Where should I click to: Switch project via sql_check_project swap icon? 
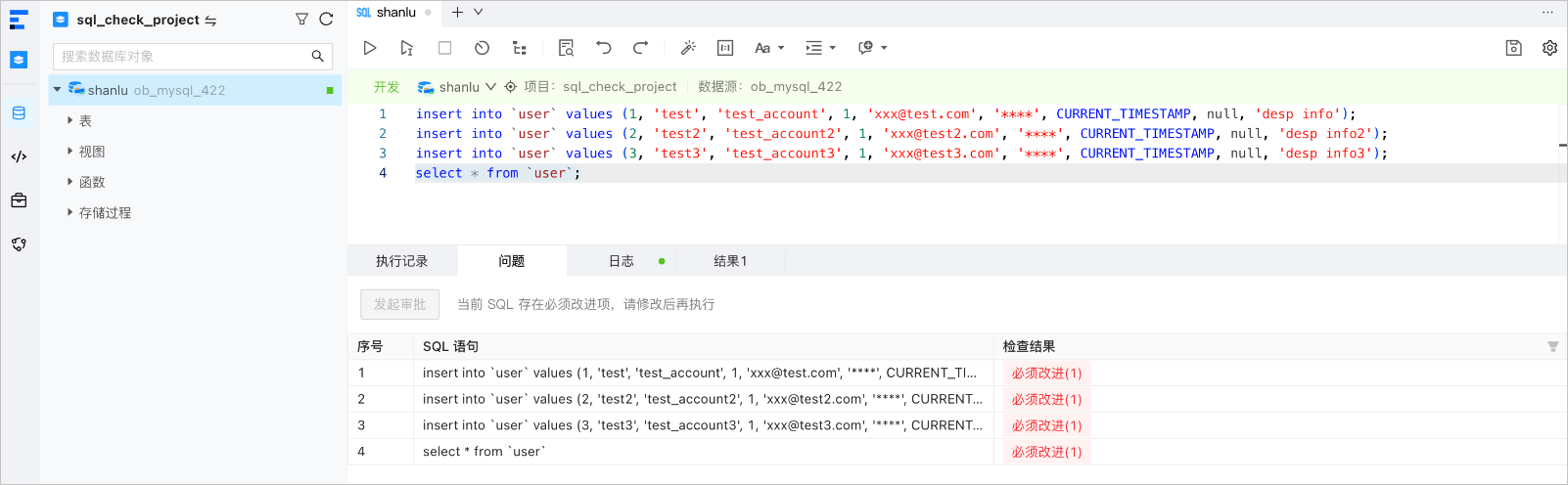[210, 21]
